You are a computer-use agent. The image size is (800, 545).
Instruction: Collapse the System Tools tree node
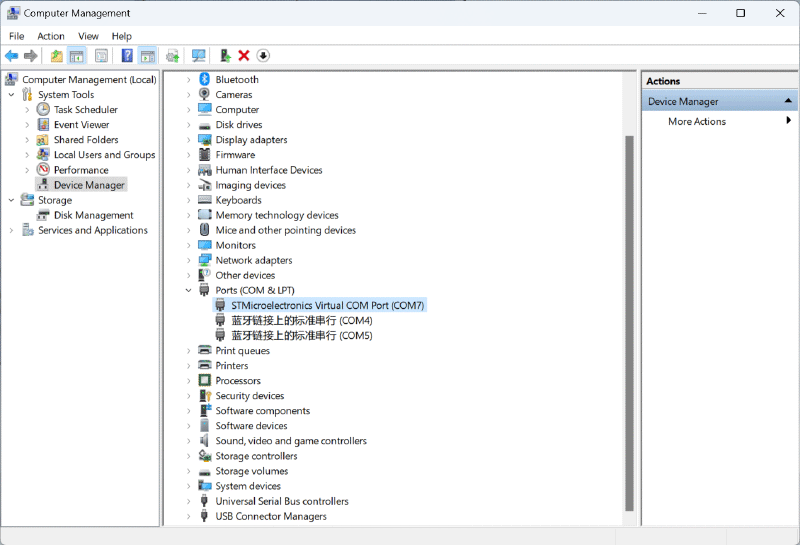pos(12,95)
